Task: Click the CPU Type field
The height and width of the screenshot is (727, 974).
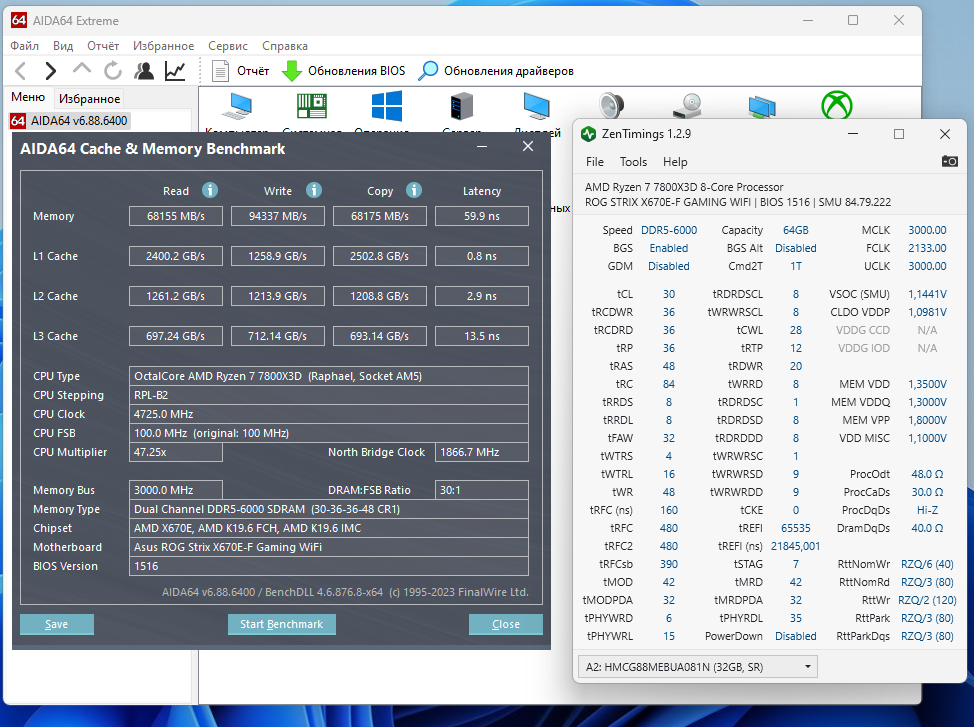Action: click(329, 376)
